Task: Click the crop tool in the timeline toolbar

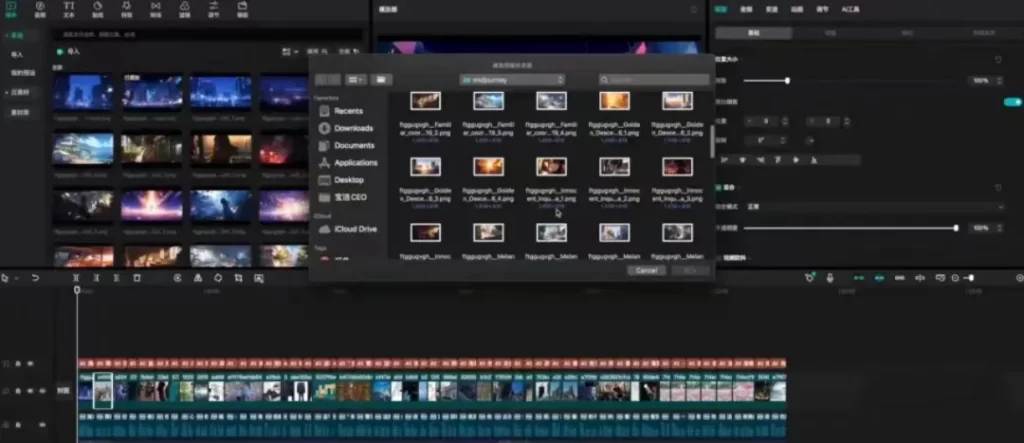Action: [238, 278]
